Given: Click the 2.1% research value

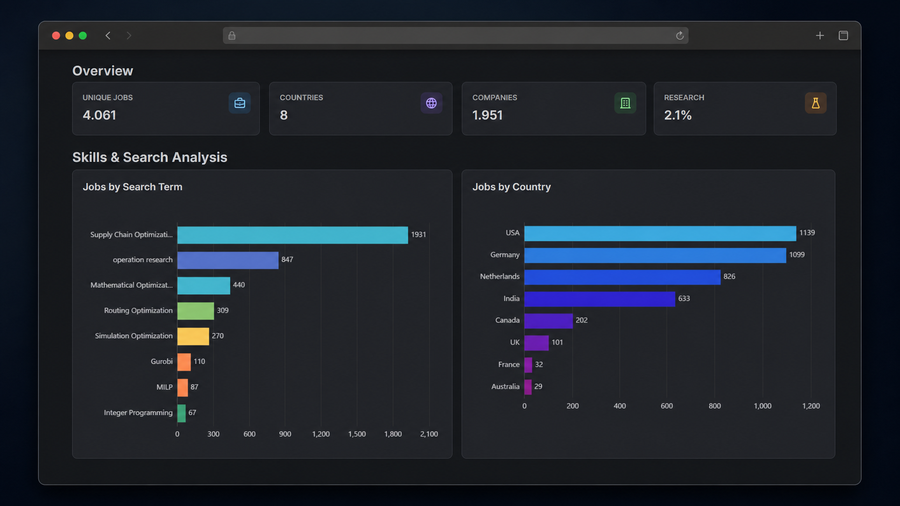Looking at the screenshot, I should 678,115.
